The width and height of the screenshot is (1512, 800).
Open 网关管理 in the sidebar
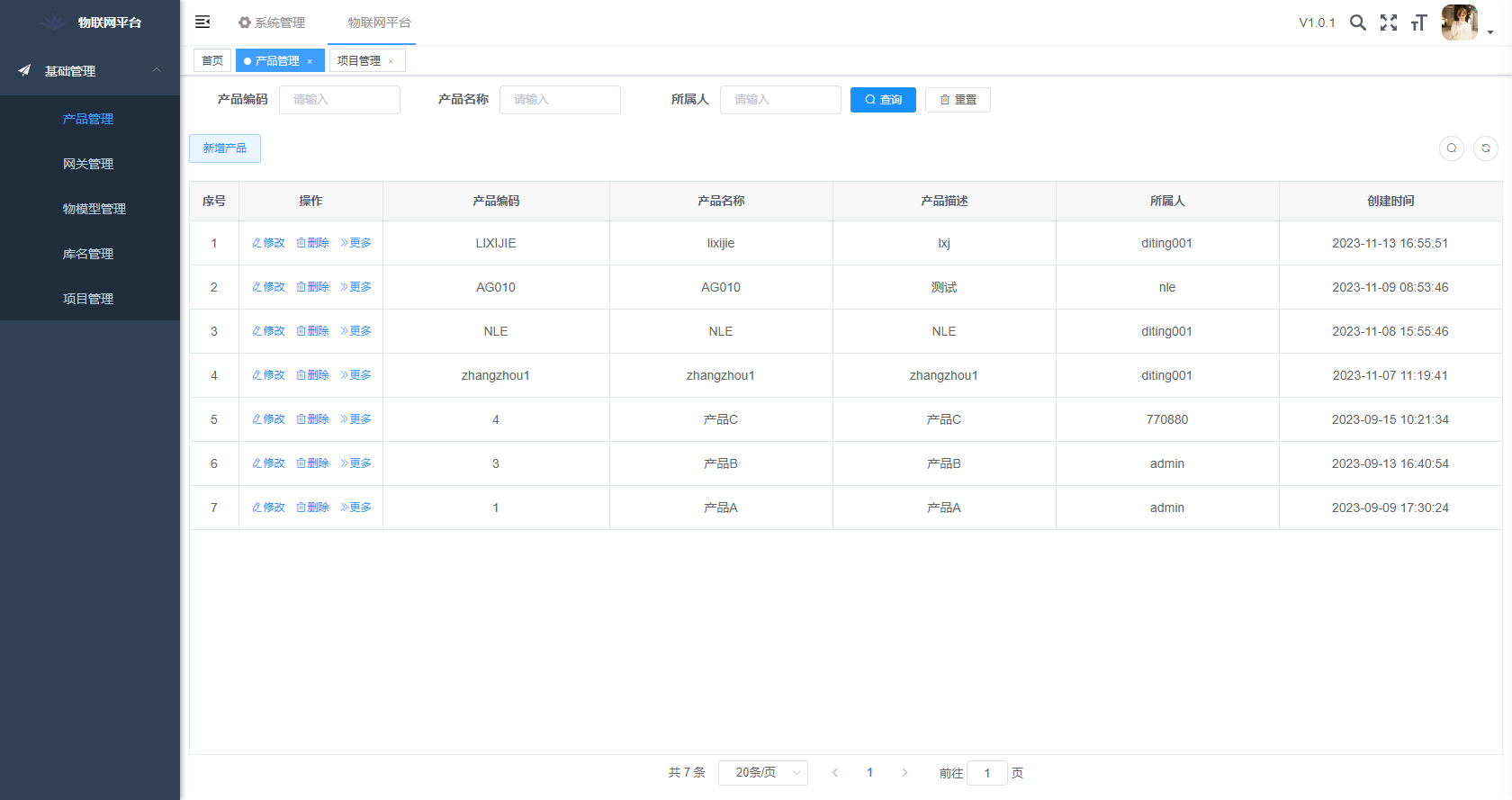[88, 164]
